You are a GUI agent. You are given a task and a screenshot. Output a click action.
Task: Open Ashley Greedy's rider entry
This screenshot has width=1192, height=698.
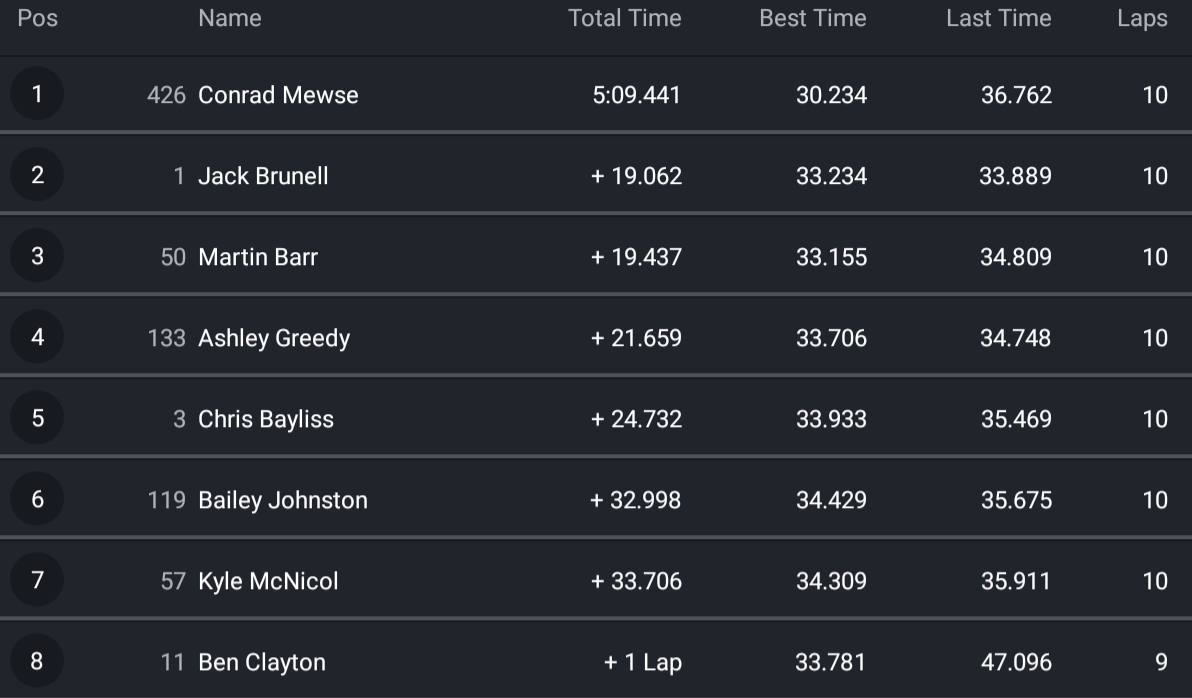(274, 338)
